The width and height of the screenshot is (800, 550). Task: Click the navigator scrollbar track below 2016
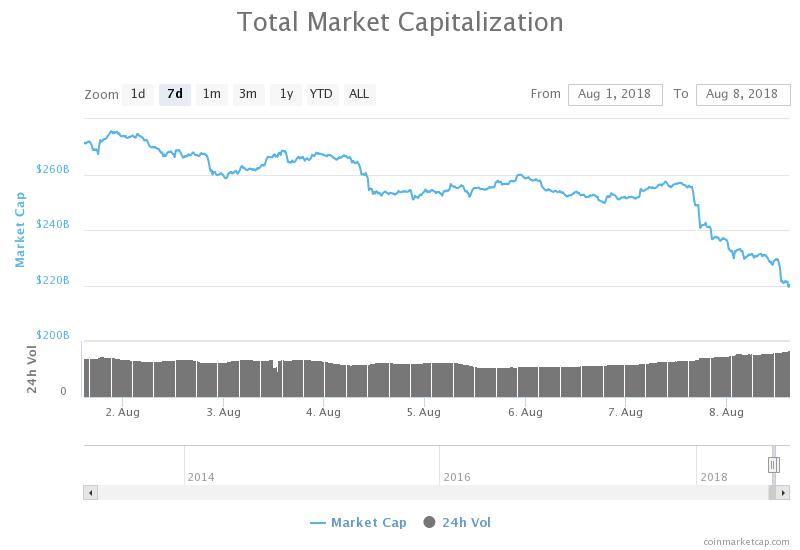(440, 493)
